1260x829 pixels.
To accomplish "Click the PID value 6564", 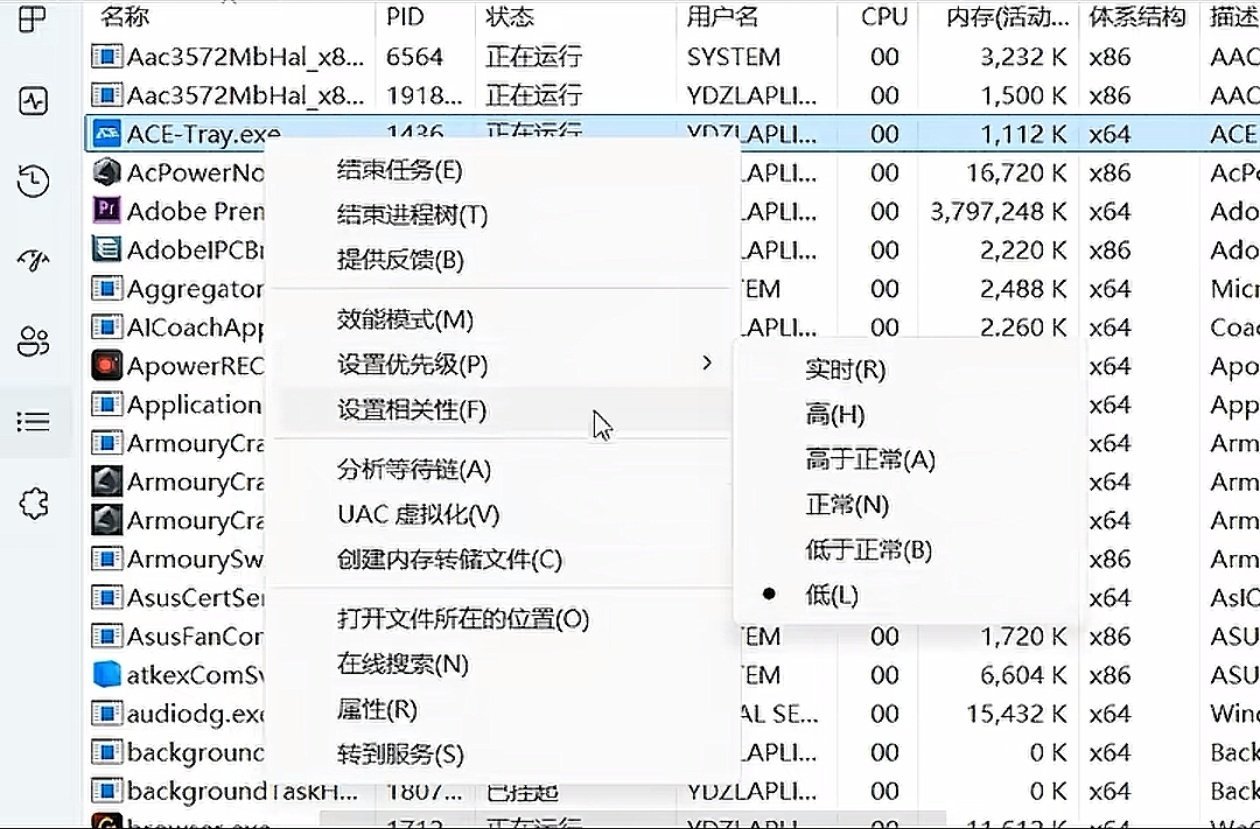I will pyautogui.click(x=414, y=57).
